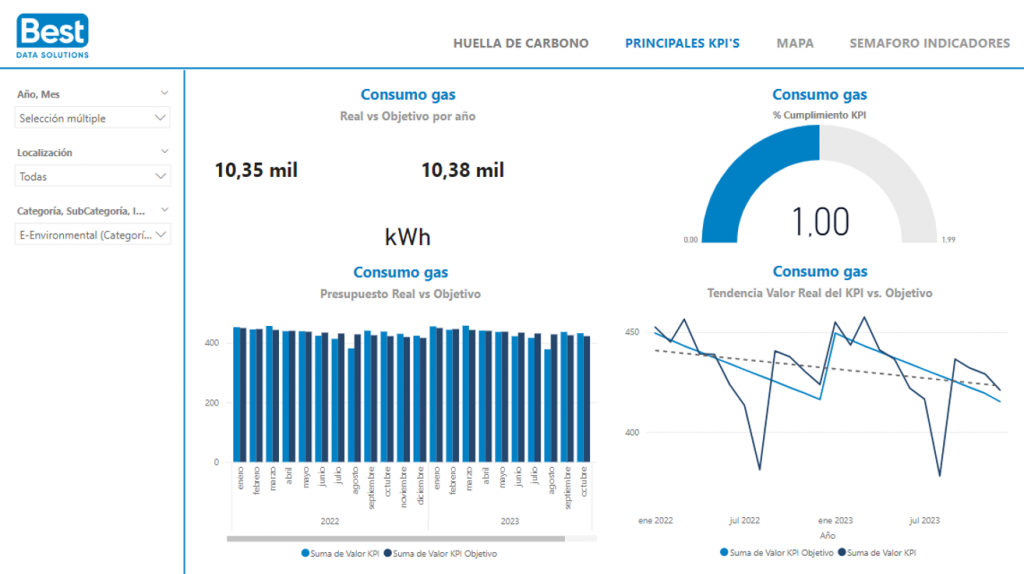The height and width of the screenshot is (574, 1024).
Task: Click 'Suma de Valor KPI Objetivo' bar legend marker
Action: pos(387,553)
